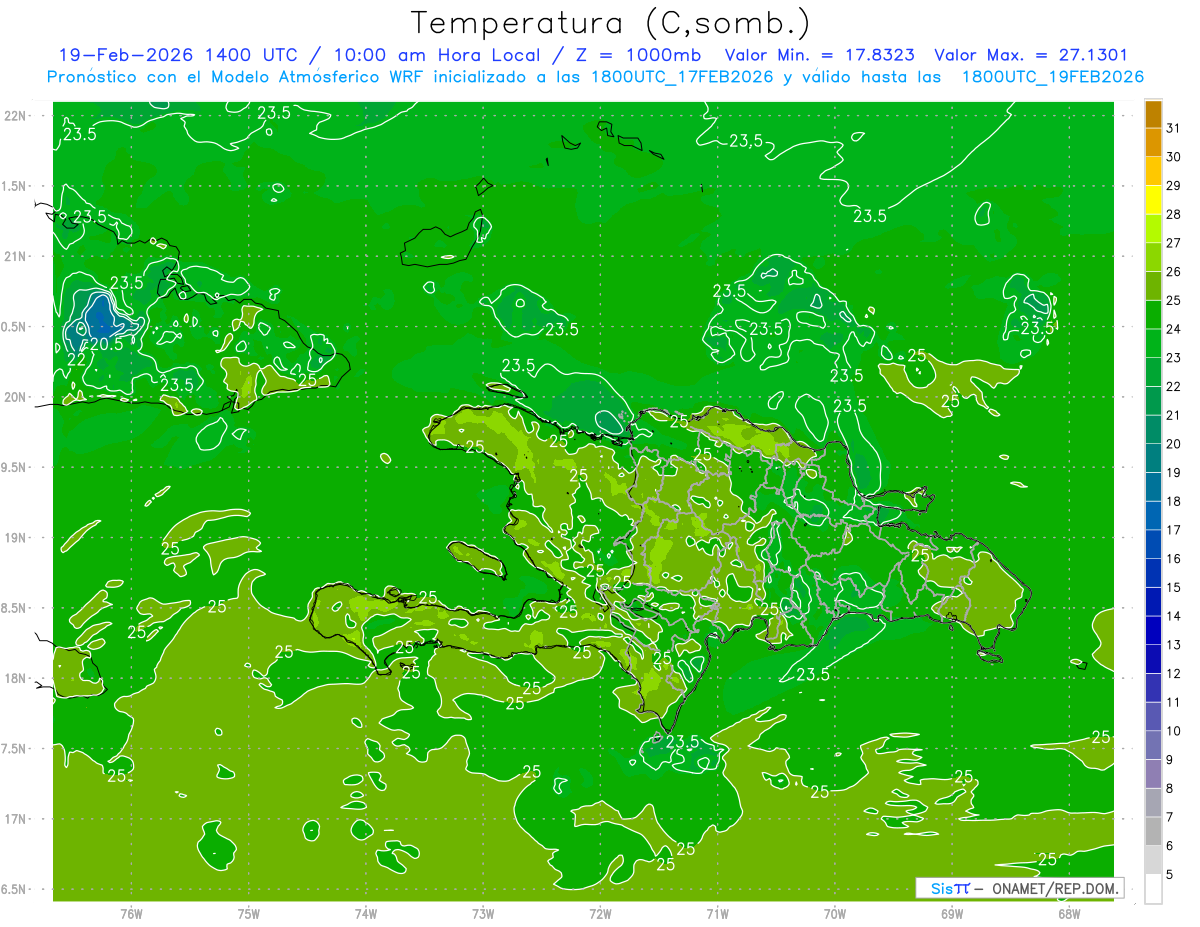Click the "21N" latitude label
The width and height of the screenshot is (1200, 927).
click(x=17, y=256)
